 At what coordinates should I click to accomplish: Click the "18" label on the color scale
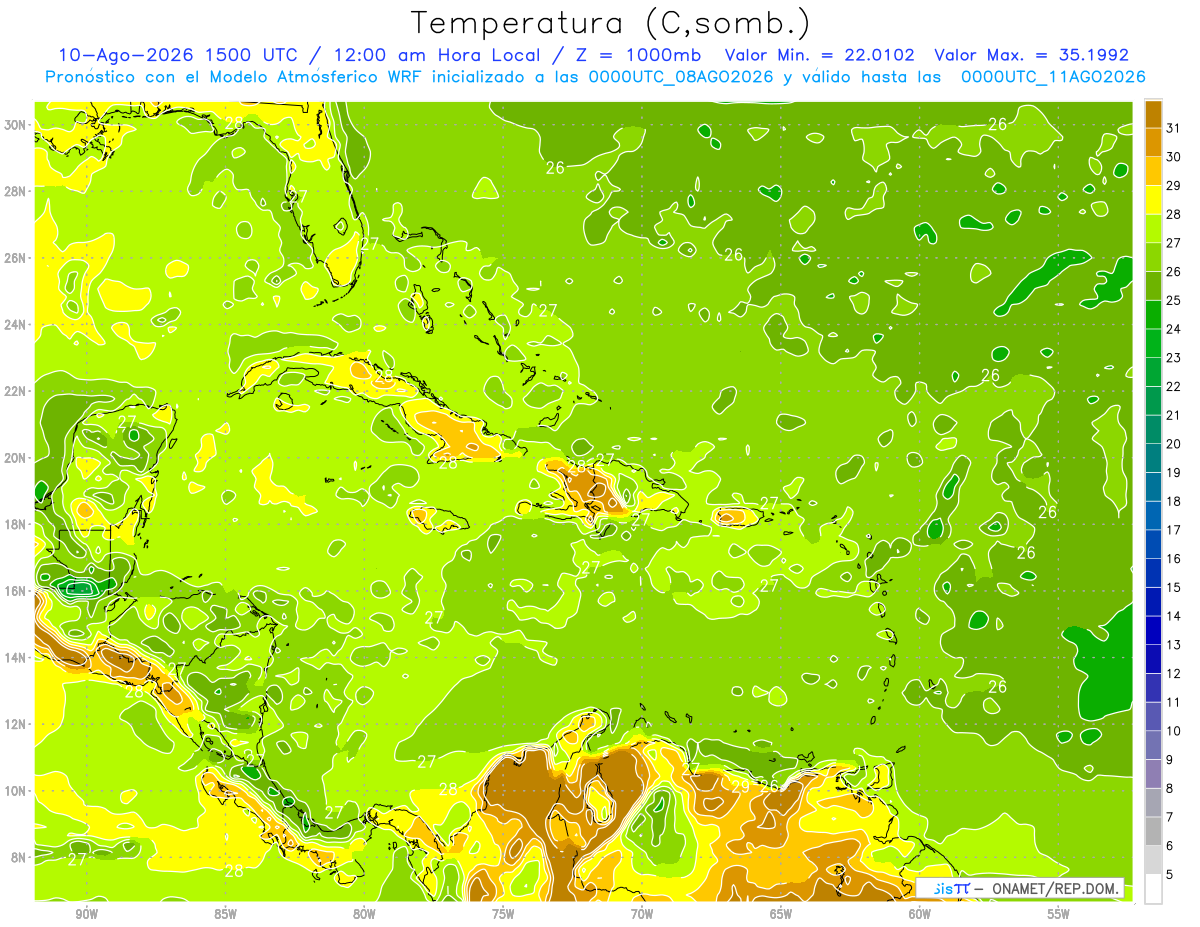click(x=1173, y=501)
